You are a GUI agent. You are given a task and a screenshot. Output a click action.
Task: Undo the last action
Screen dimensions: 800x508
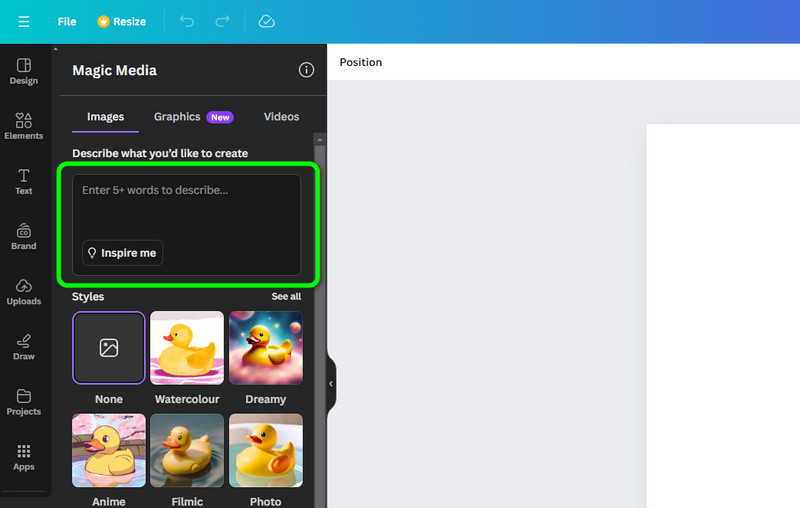click(187, 21)
